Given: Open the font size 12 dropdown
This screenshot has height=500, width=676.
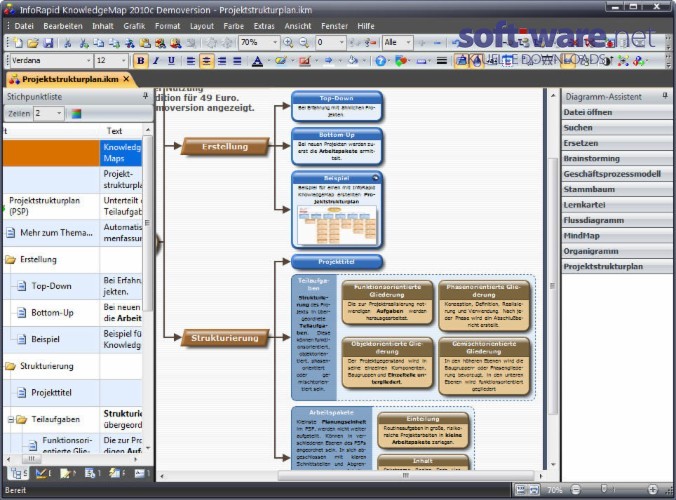Looking at the screenshot, I should (124, 61).
